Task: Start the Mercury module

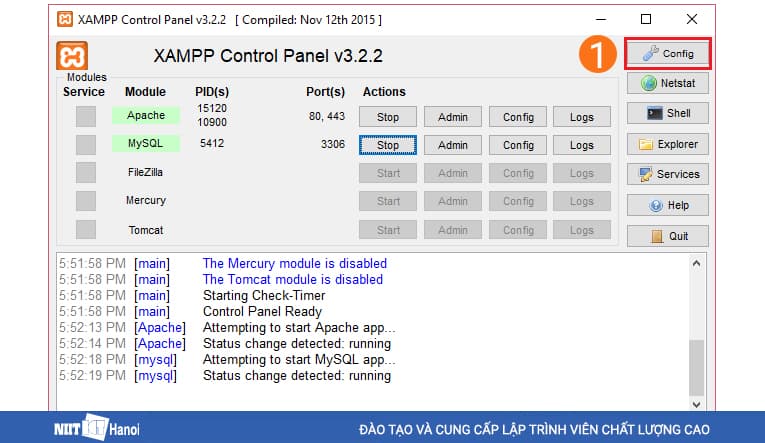Action: tap(388, 201)
